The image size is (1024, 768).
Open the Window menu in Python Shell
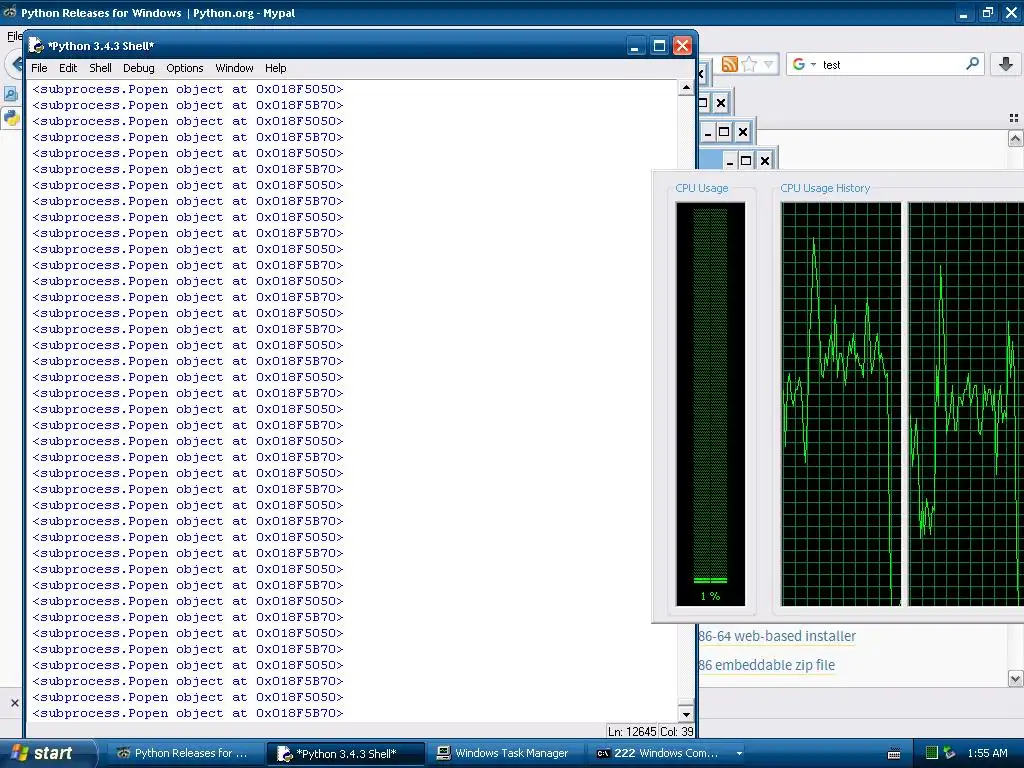(234, 68)
